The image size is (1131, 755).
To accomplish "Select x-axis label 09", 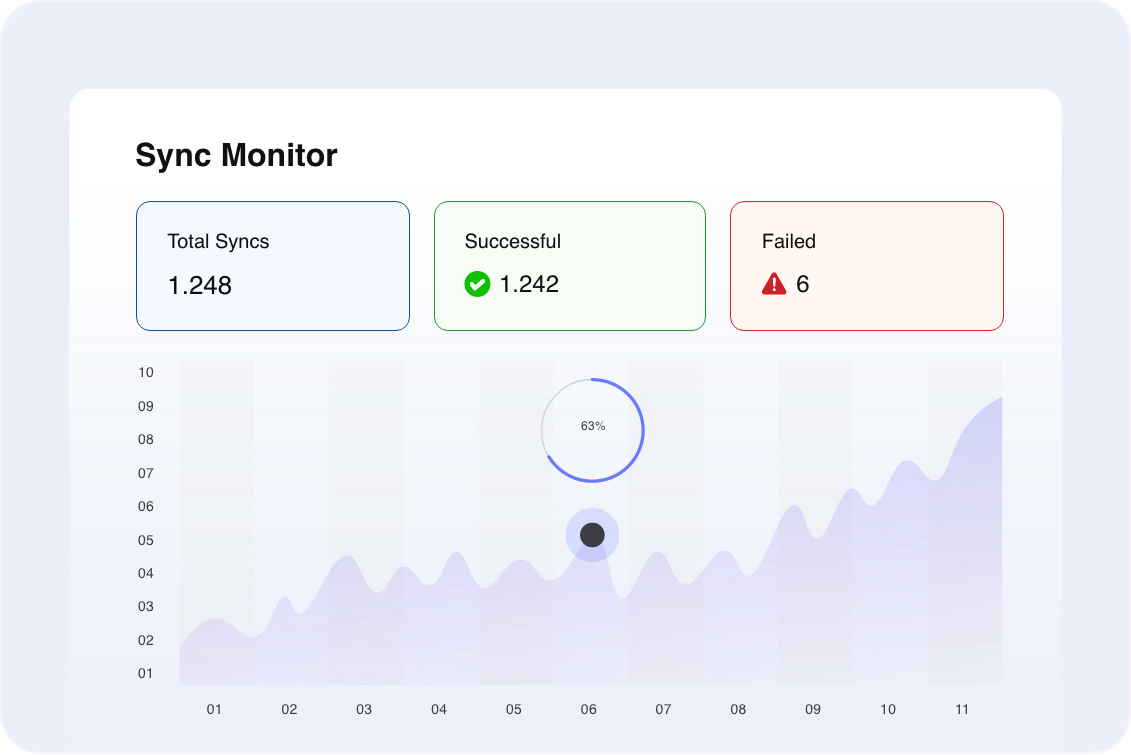I will (x=813, y=710).
